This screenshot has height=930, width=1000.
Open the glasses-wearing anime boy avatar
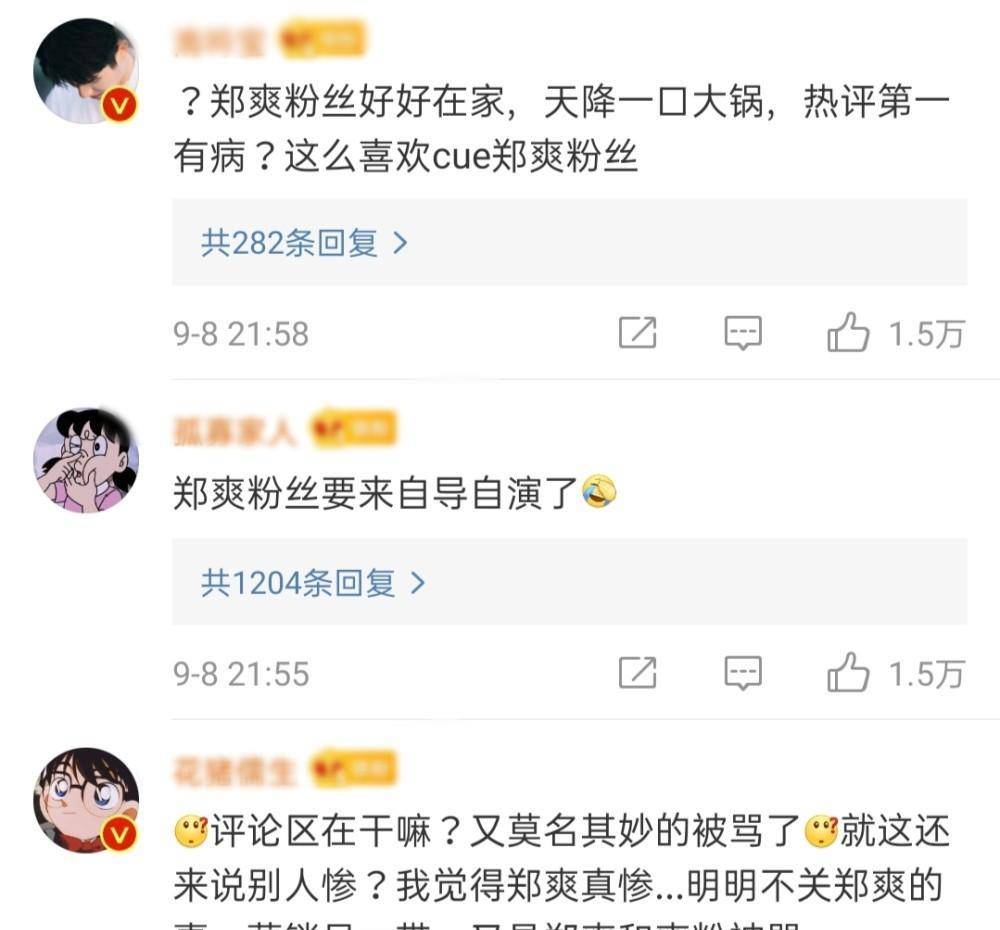click(x=86, y=801)
